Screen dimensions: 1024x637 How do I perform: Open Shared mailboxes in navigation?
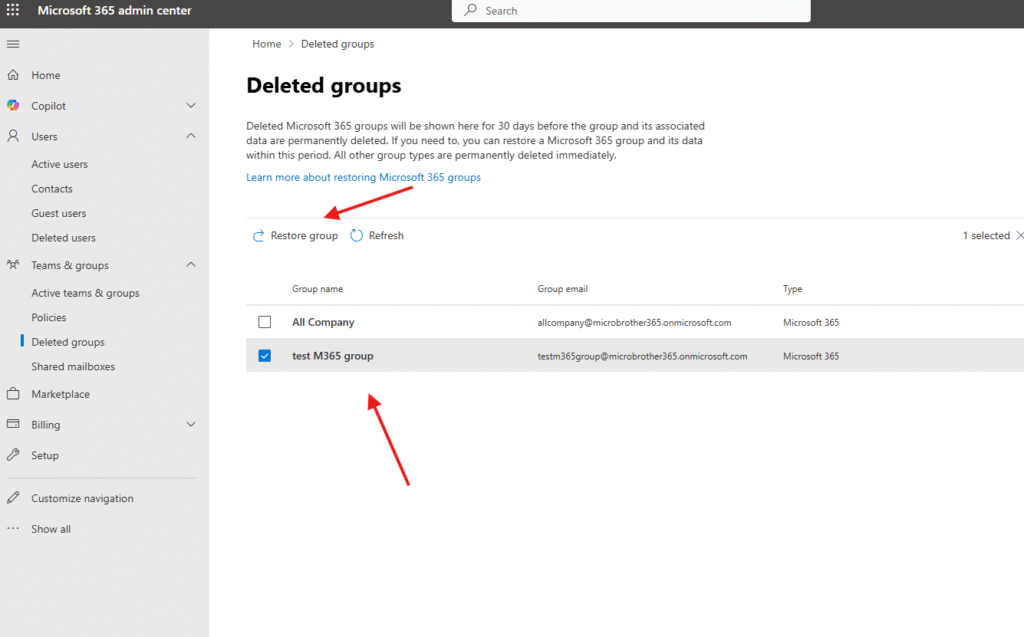click(73, 367)
